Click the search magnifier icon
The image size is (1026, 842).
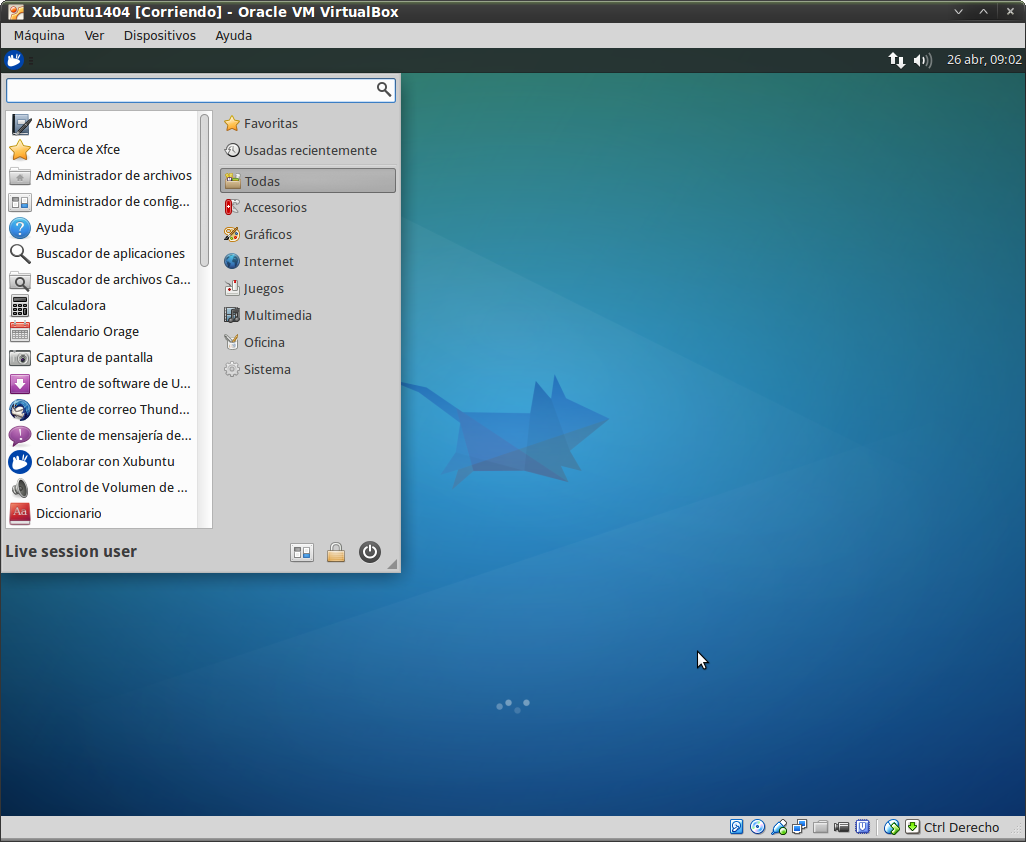coord(384,90)
